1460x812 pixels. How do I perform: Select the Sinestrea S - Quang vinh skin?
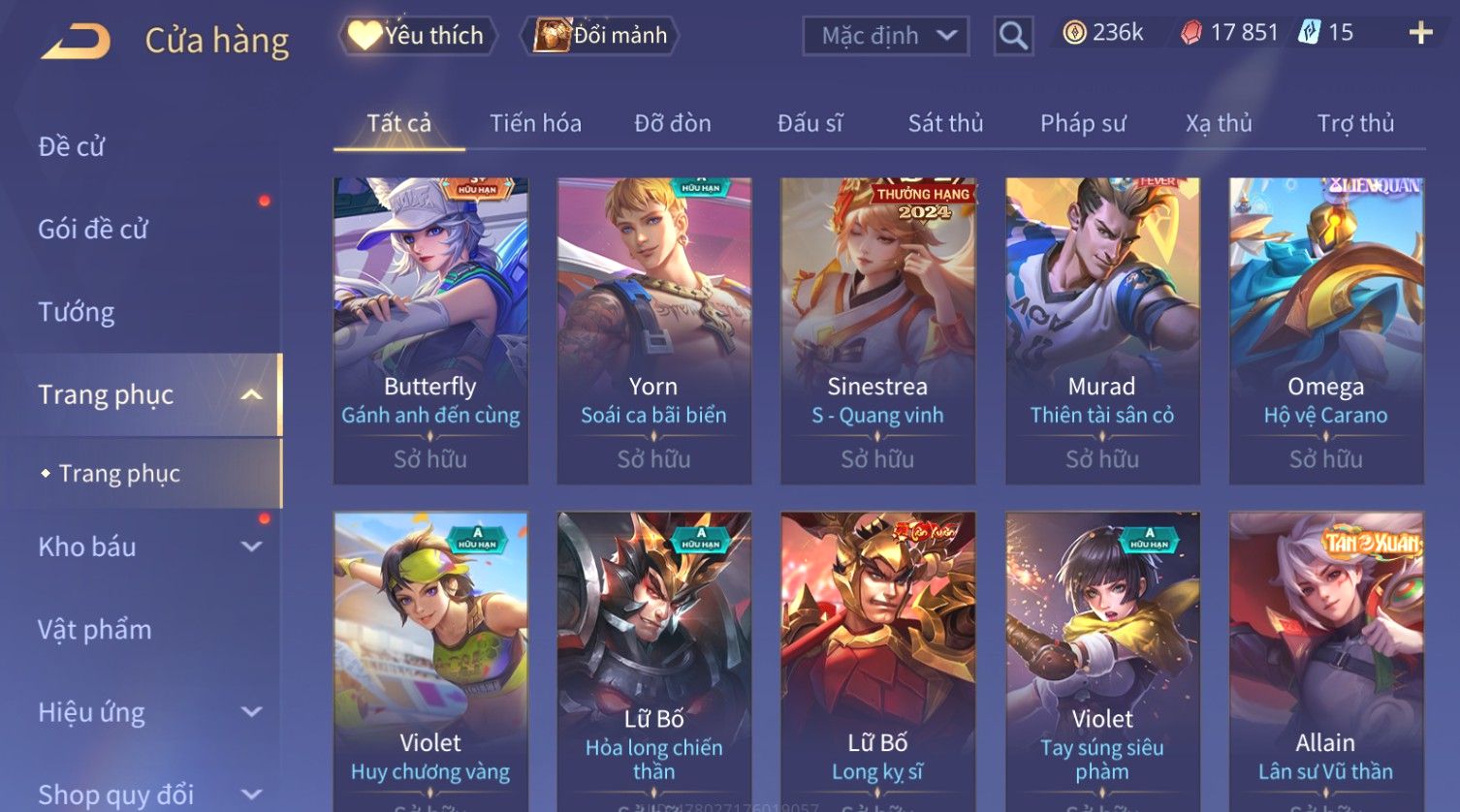pyautogui.click(x=878, y=330)
